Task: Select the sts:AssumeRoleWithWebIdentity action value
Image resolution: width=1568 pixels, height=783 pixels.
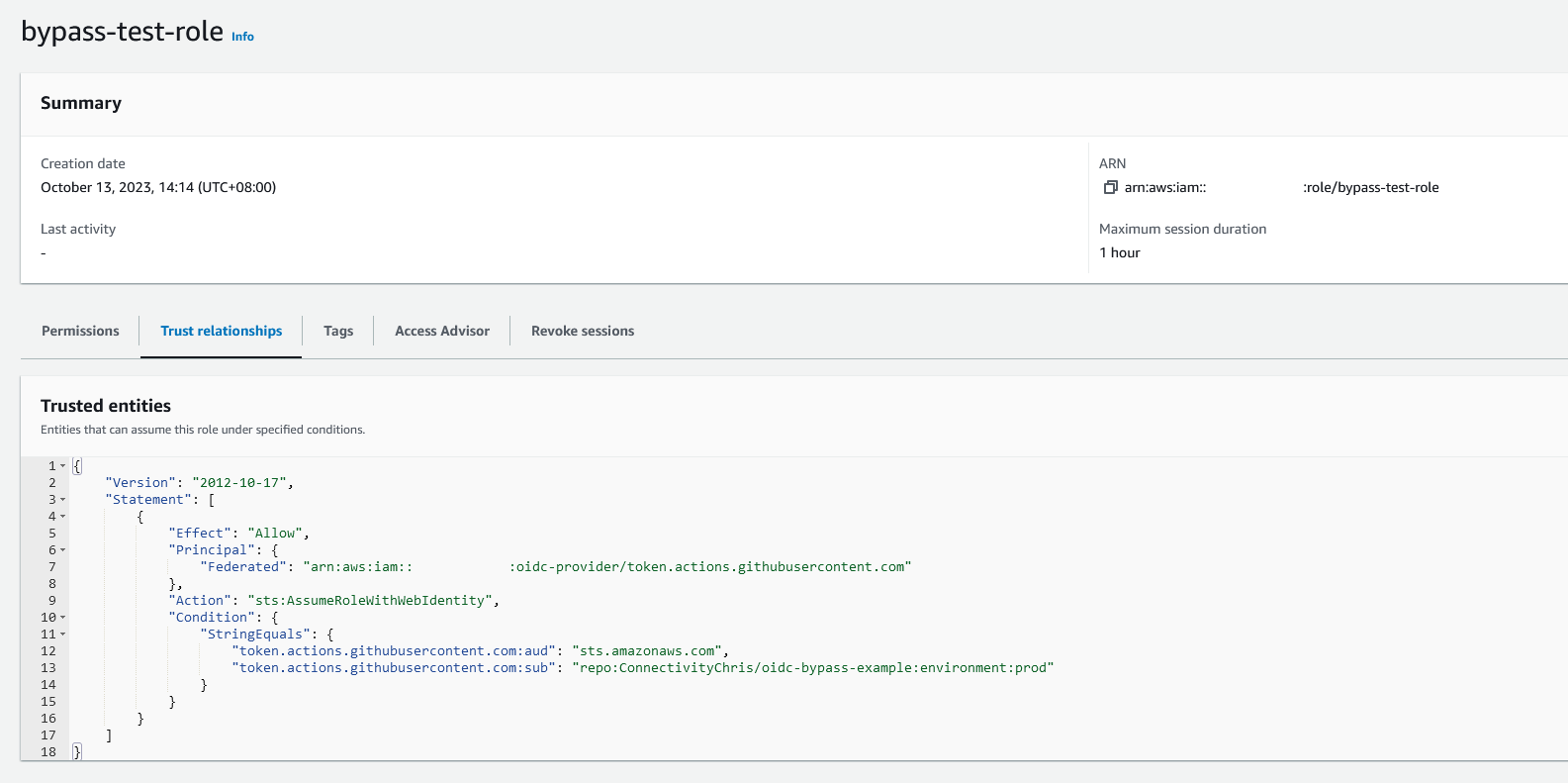Action: point(370,600)
